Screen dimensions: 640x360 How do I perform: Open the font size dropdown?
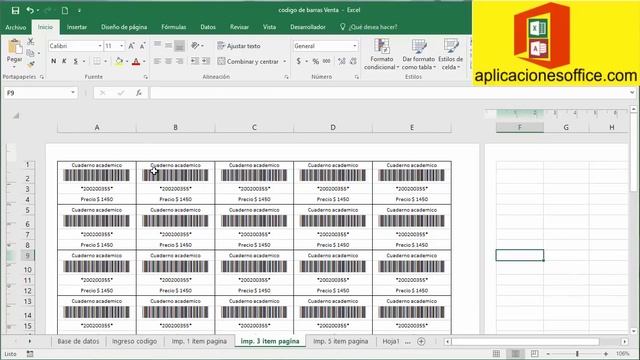tap(122, 46)
